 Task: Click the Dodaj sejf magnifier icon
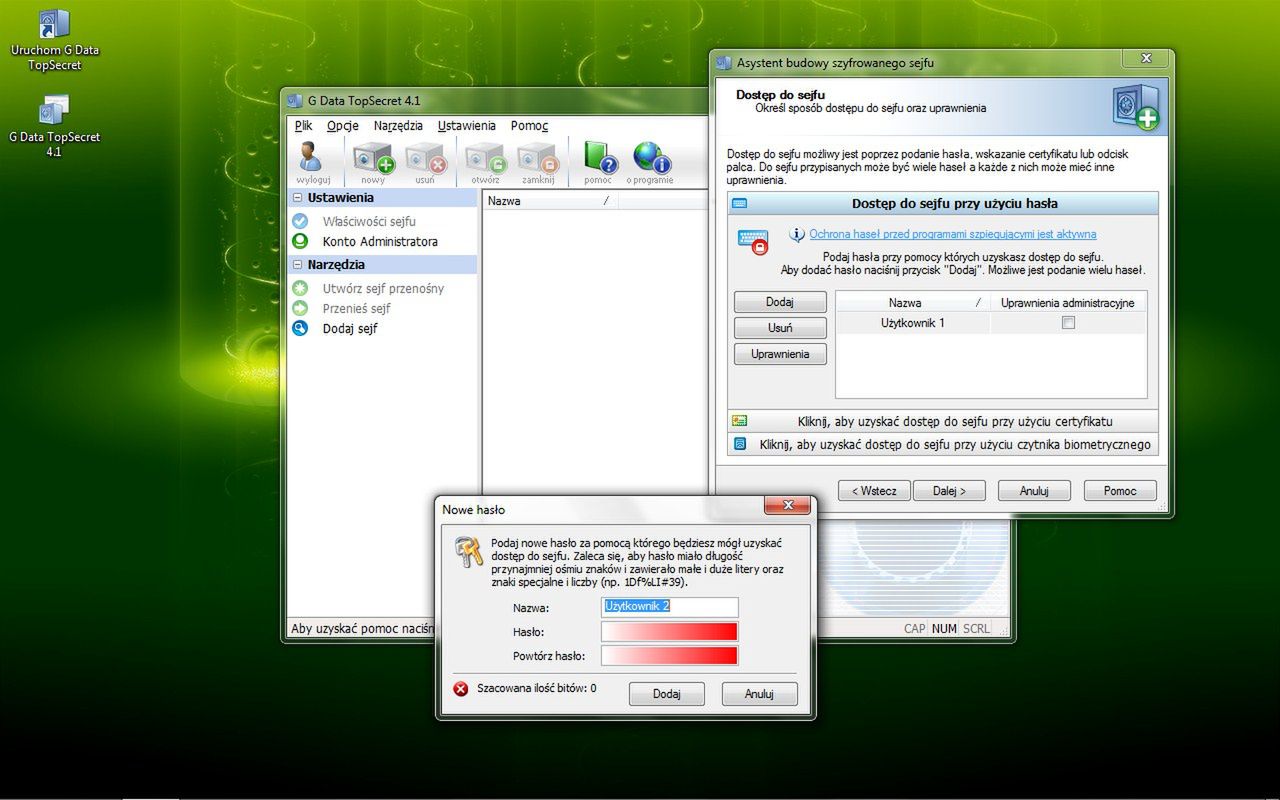[x=300, y=328]
